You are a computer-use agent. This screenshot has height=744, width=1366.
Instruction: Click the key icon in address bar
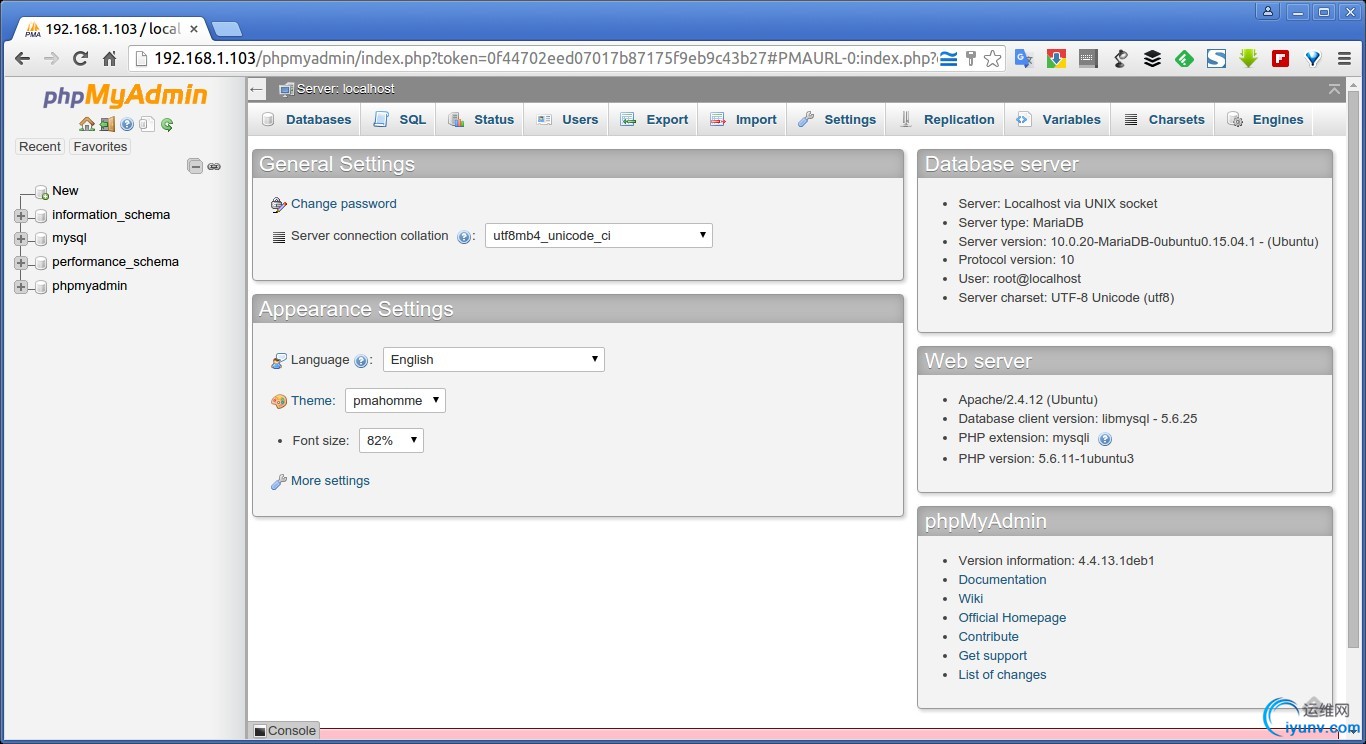970,59
